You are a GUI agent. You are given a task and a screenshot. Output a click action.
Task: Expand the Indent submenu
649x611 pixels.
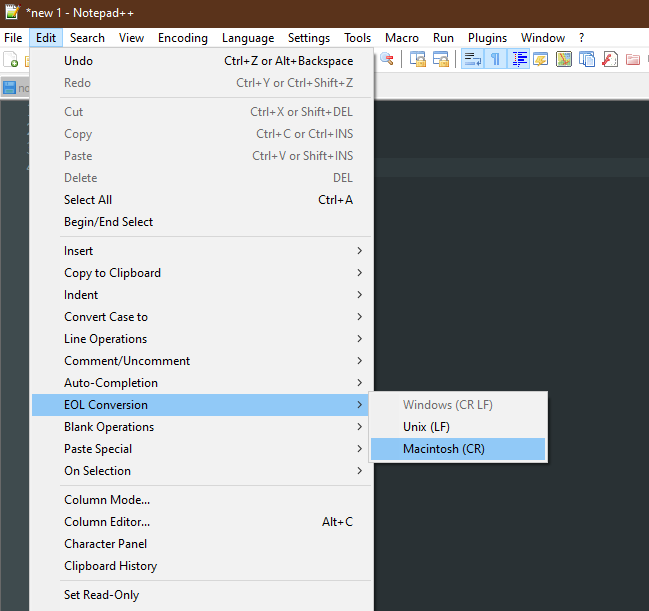[x=202, y=295]
